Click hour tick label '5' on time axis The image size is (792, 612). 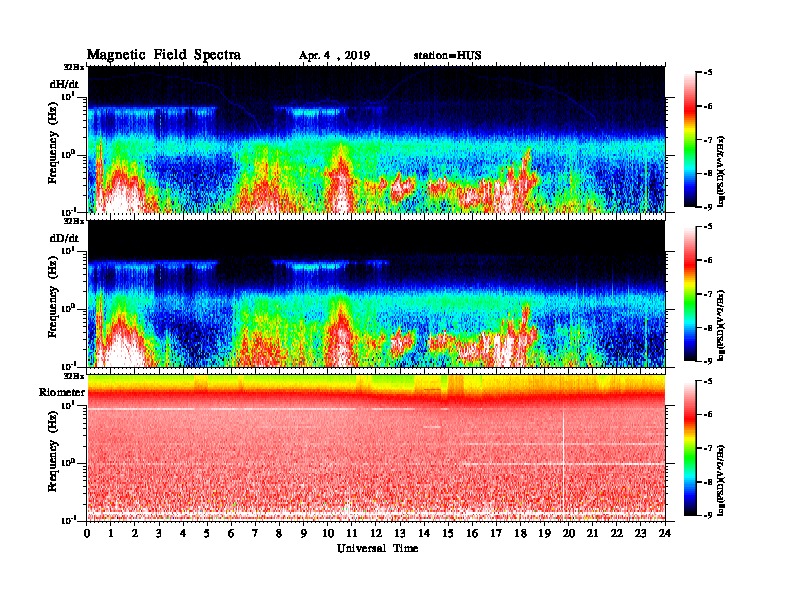[x=208, y=534]
